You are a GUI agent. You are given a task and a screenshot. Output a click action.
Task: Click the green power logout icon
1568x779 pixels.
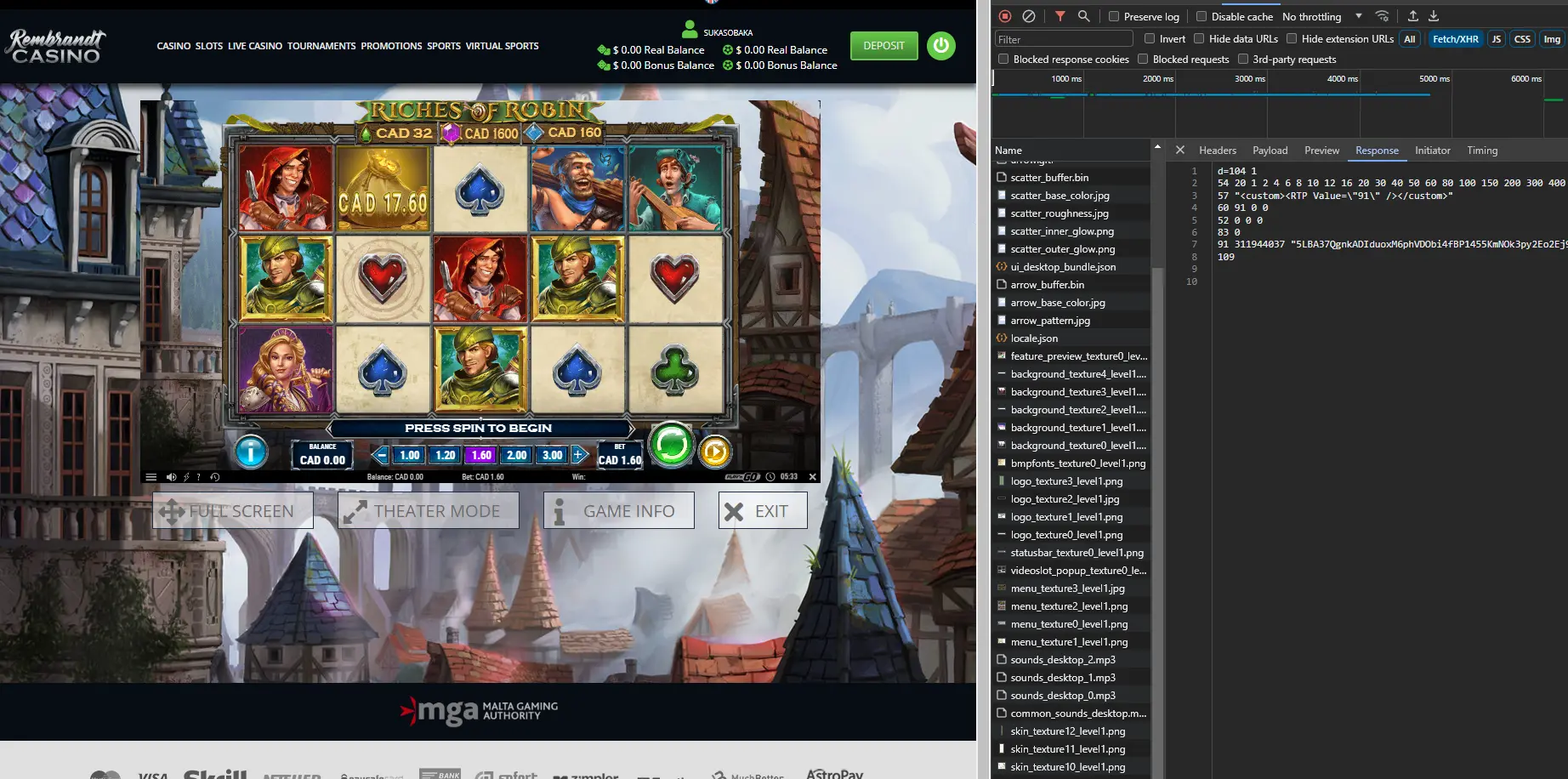pos(941,45)
